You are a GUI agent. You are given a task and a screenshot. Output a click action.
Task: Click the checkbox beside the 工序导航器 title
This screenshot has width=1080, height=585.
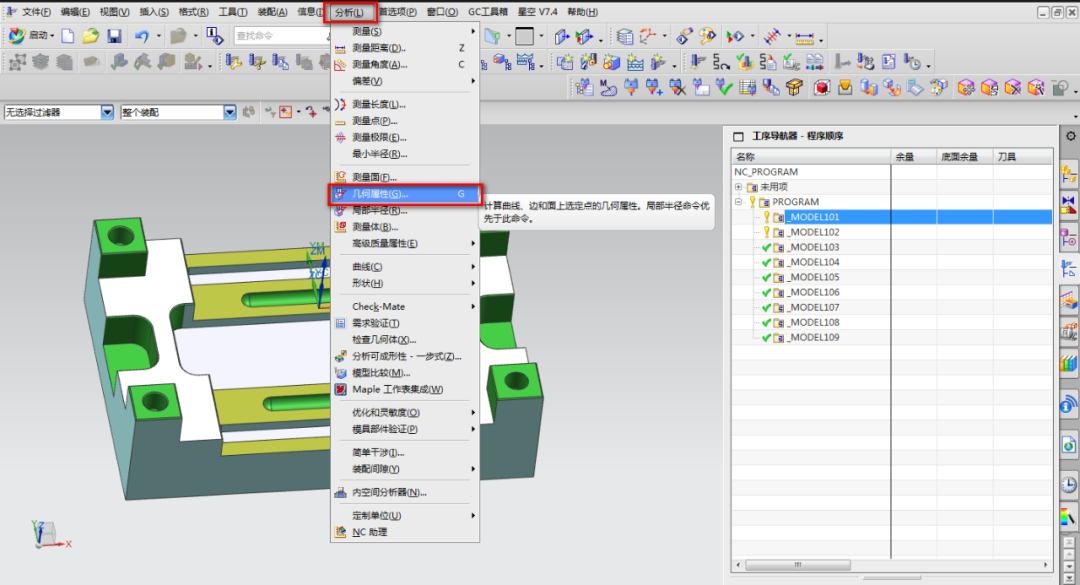tap(738, 136)
